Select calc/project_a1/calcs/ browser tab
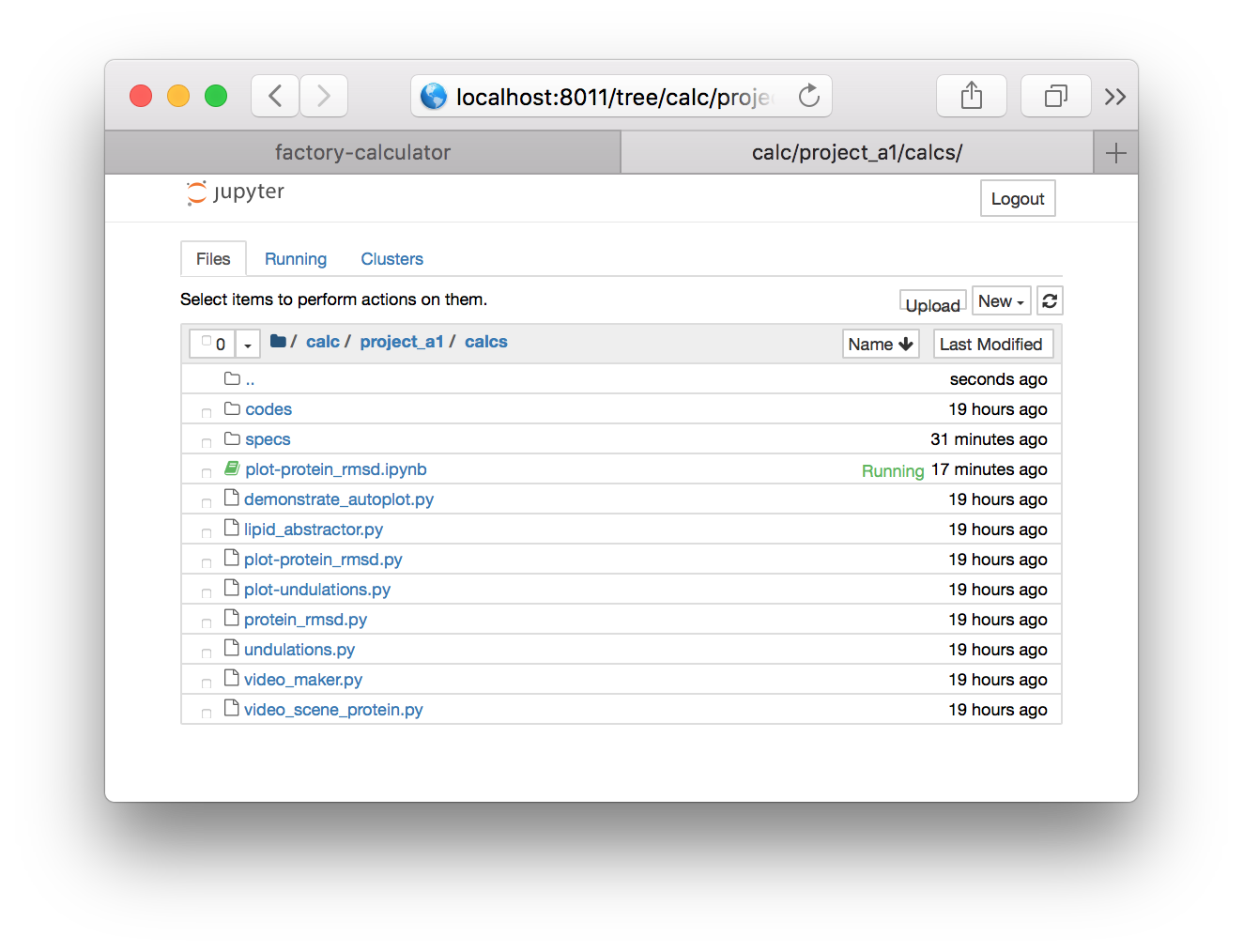This screenshot has width=1243, height=952. click(x=857, y=152)
